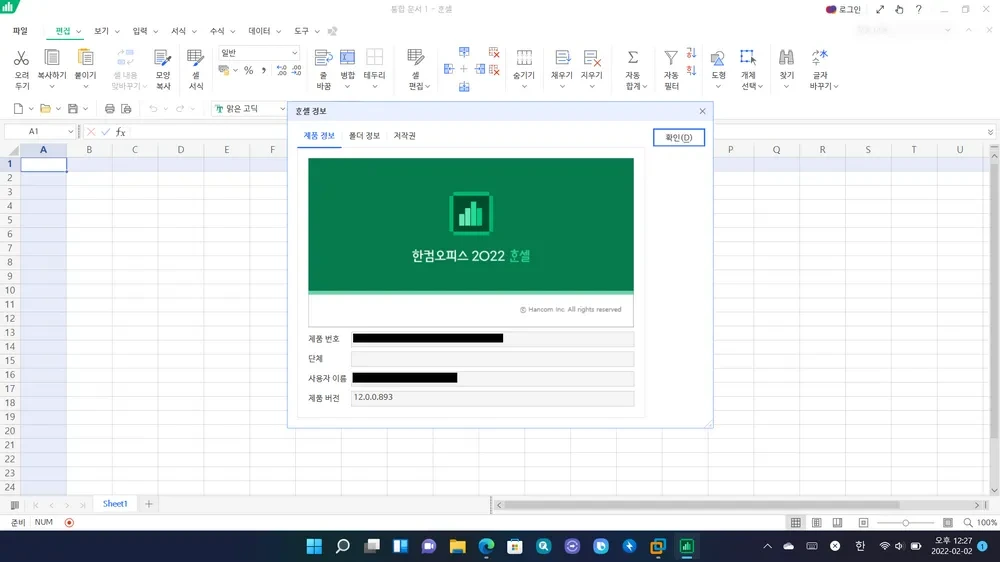Open the number format (일반) dropdown
Viewport: 1000px width, 562px height.
coord(294,53)
